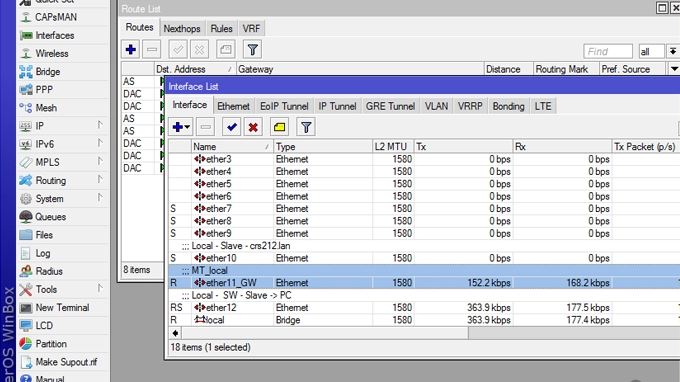Open the Bonding tab
This screenshot has width=680, height=382.
[x=508, y=106]
